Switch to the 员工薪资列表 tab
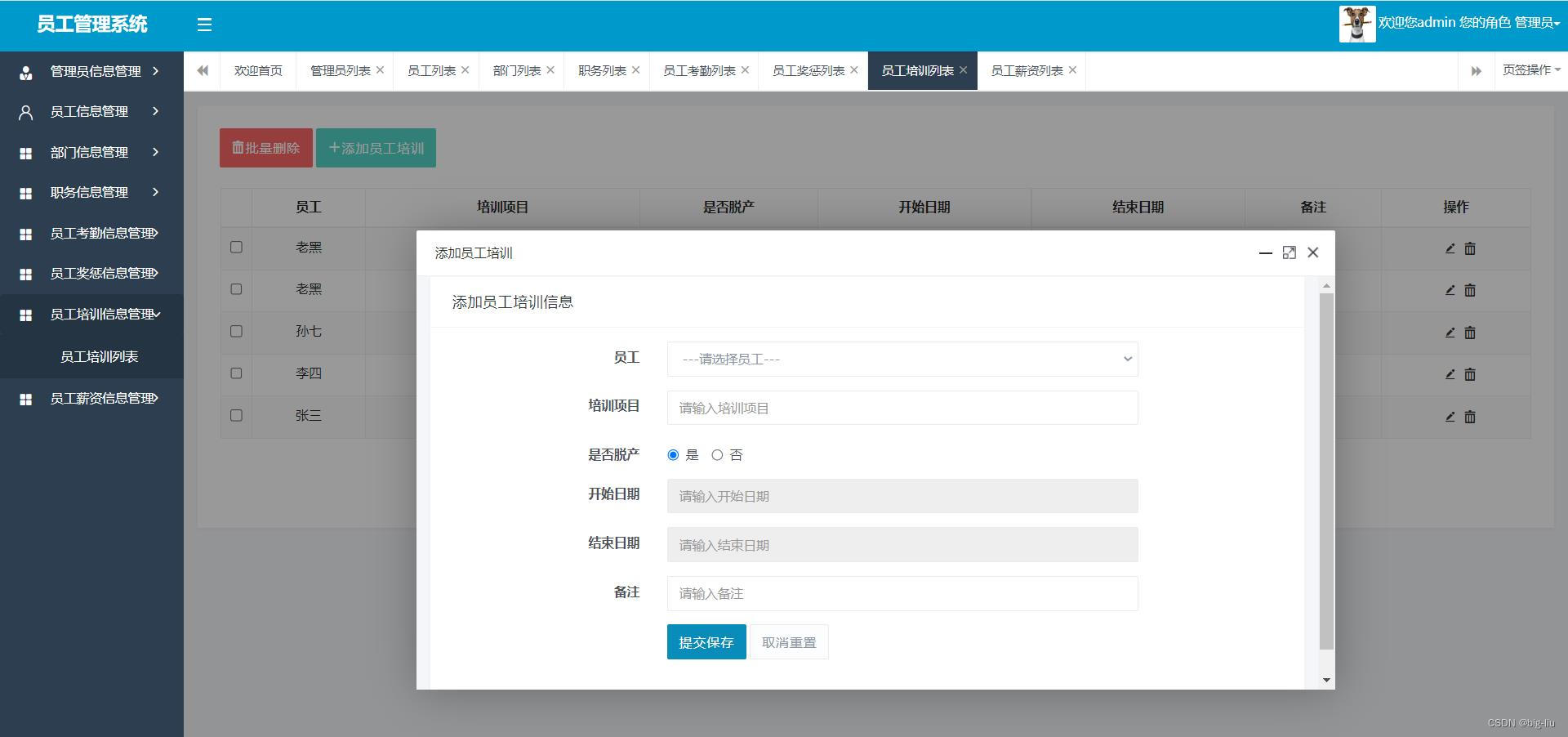The image size is (1568, 737). (x=1026, y=71)
